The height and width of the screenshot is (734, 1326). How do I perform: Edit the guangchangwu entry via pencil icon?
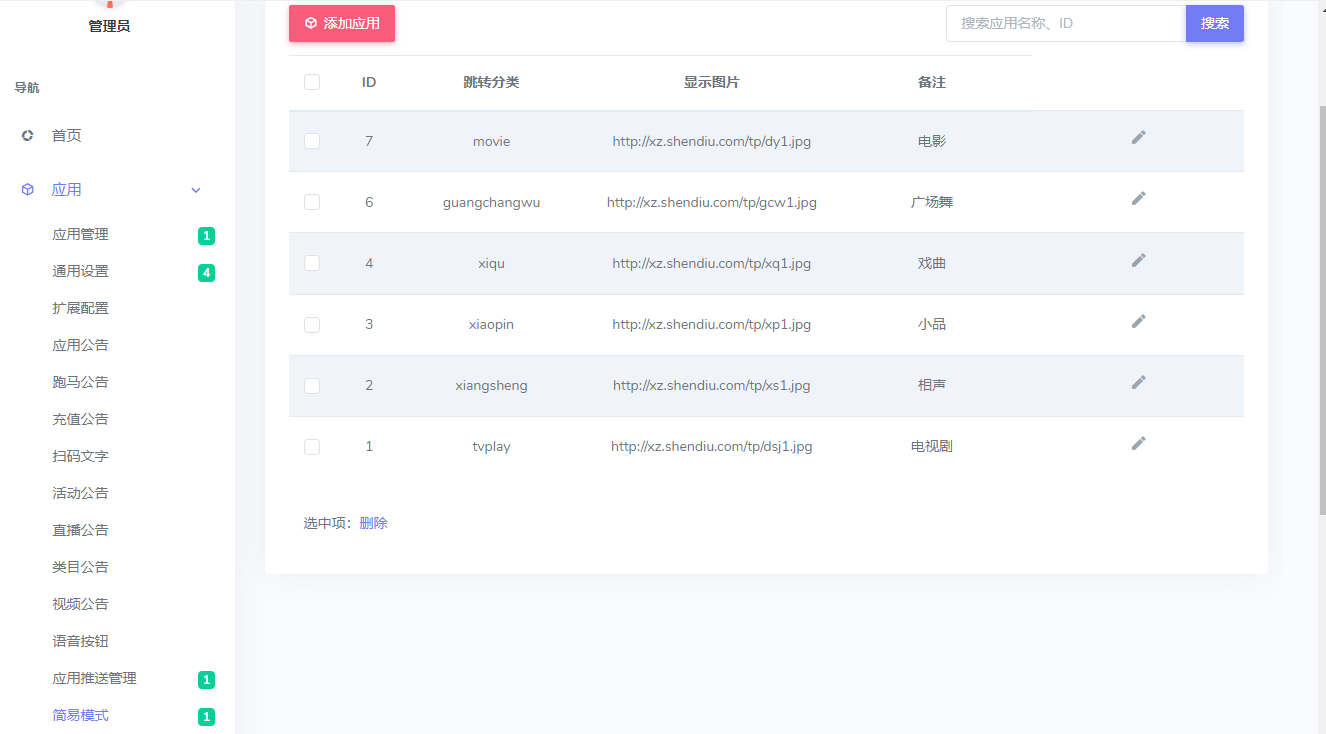pyautogui.click(x=1138, y=199)
